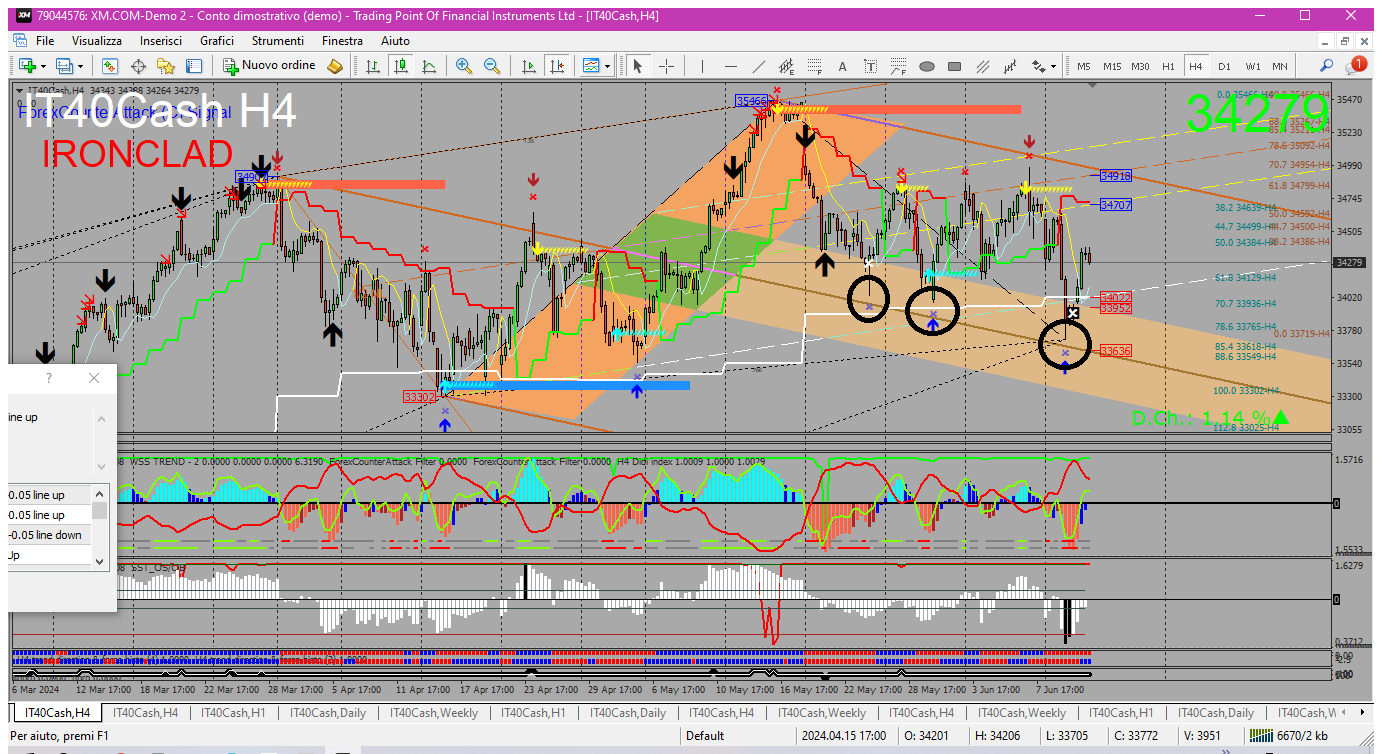Switch timeframe to M15
This screenshot has width=1382, height=754.
pos(1112,66)
